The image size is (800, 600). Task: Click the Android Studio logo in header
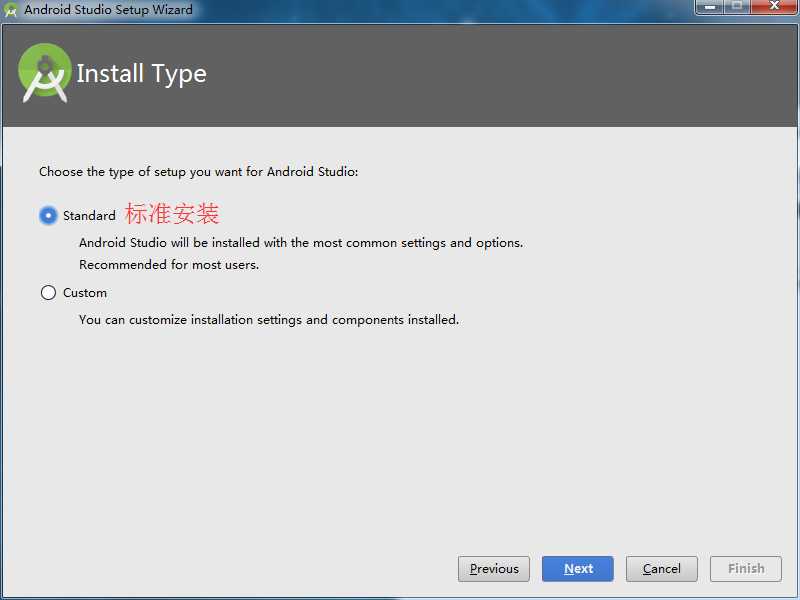point(45,73)
